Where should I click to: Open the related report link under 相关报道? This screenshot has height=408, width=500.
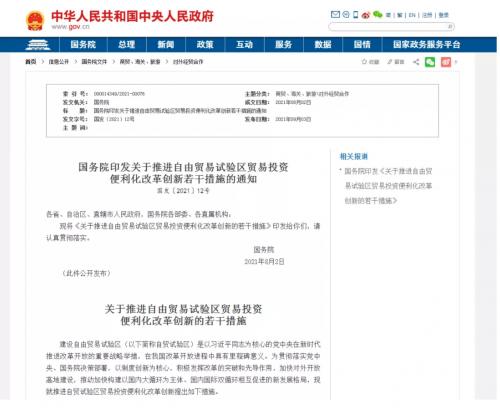[388, 186]
